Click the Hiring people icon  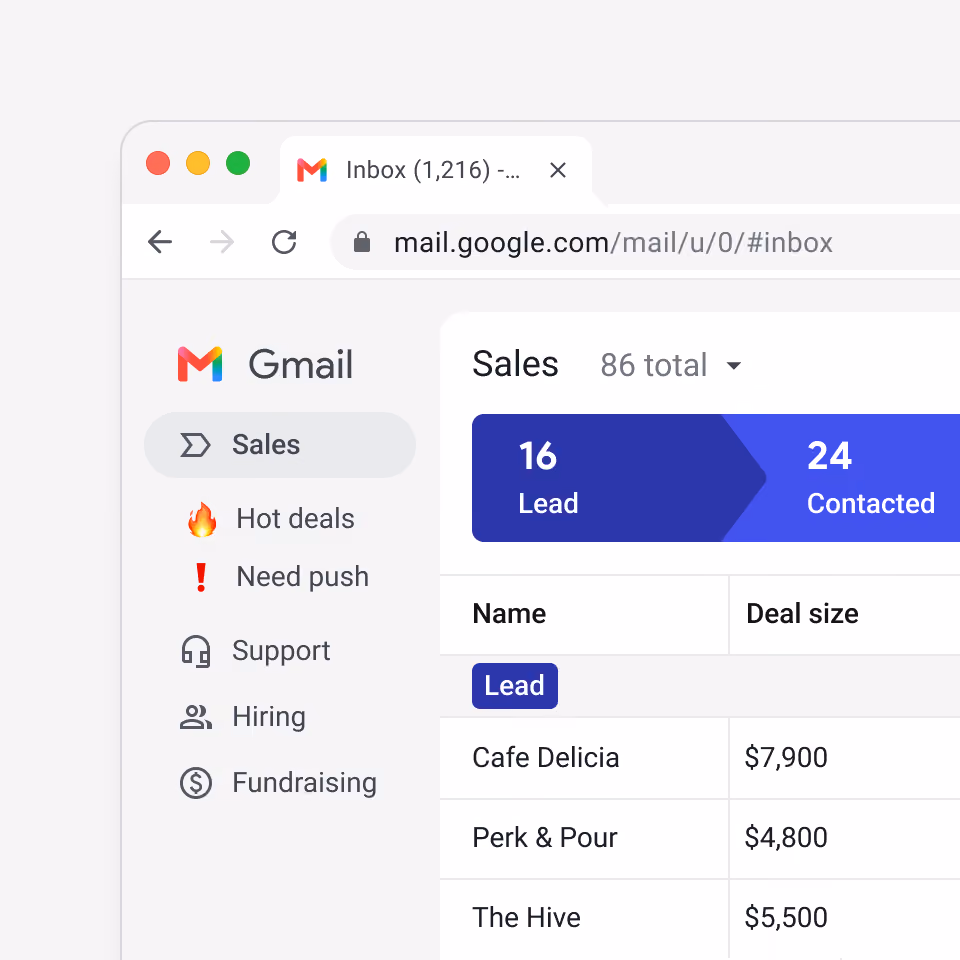[196, 717]
